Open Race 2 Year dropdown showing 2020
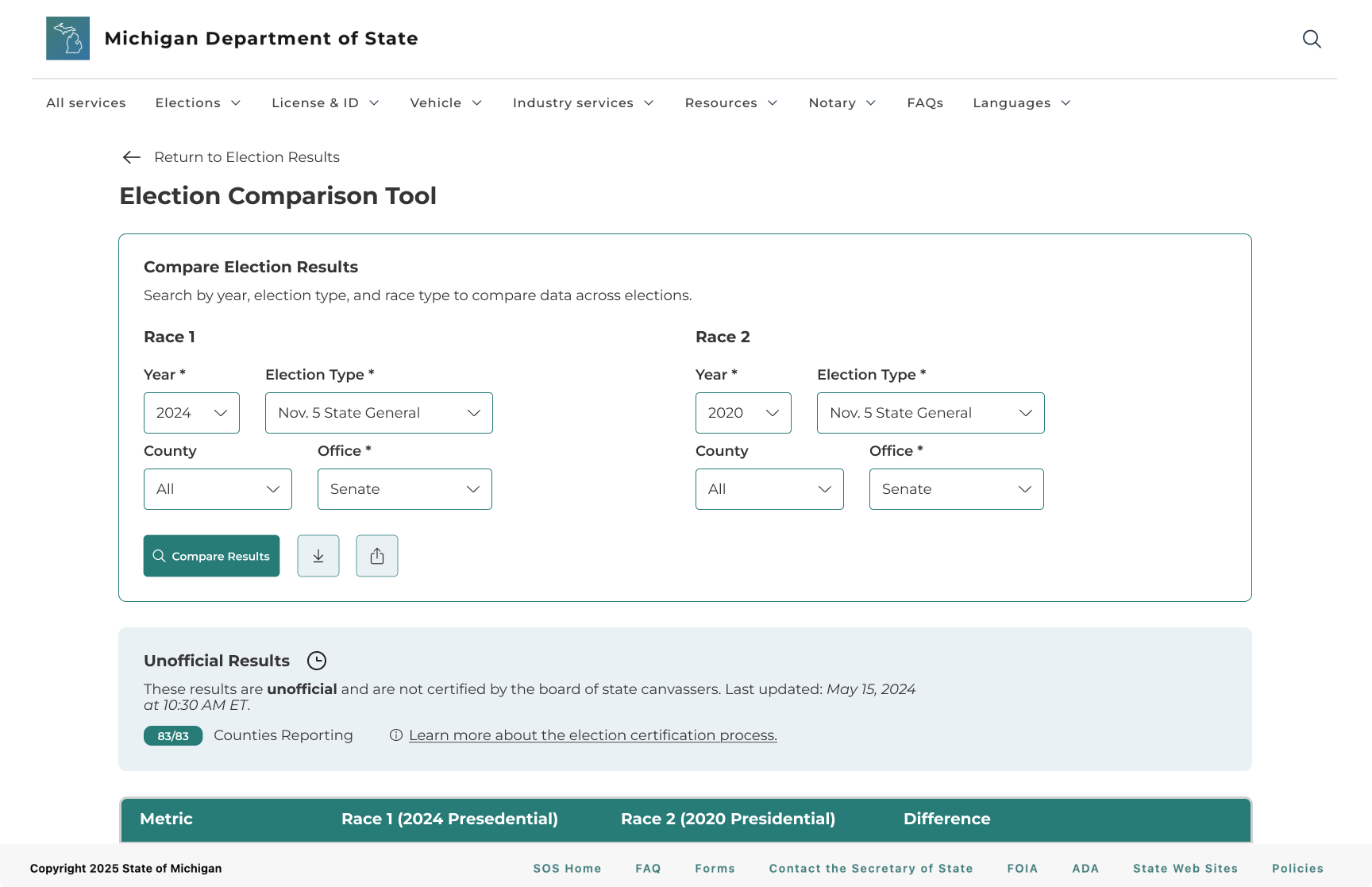1372x887 pixels. click(743, 413)
